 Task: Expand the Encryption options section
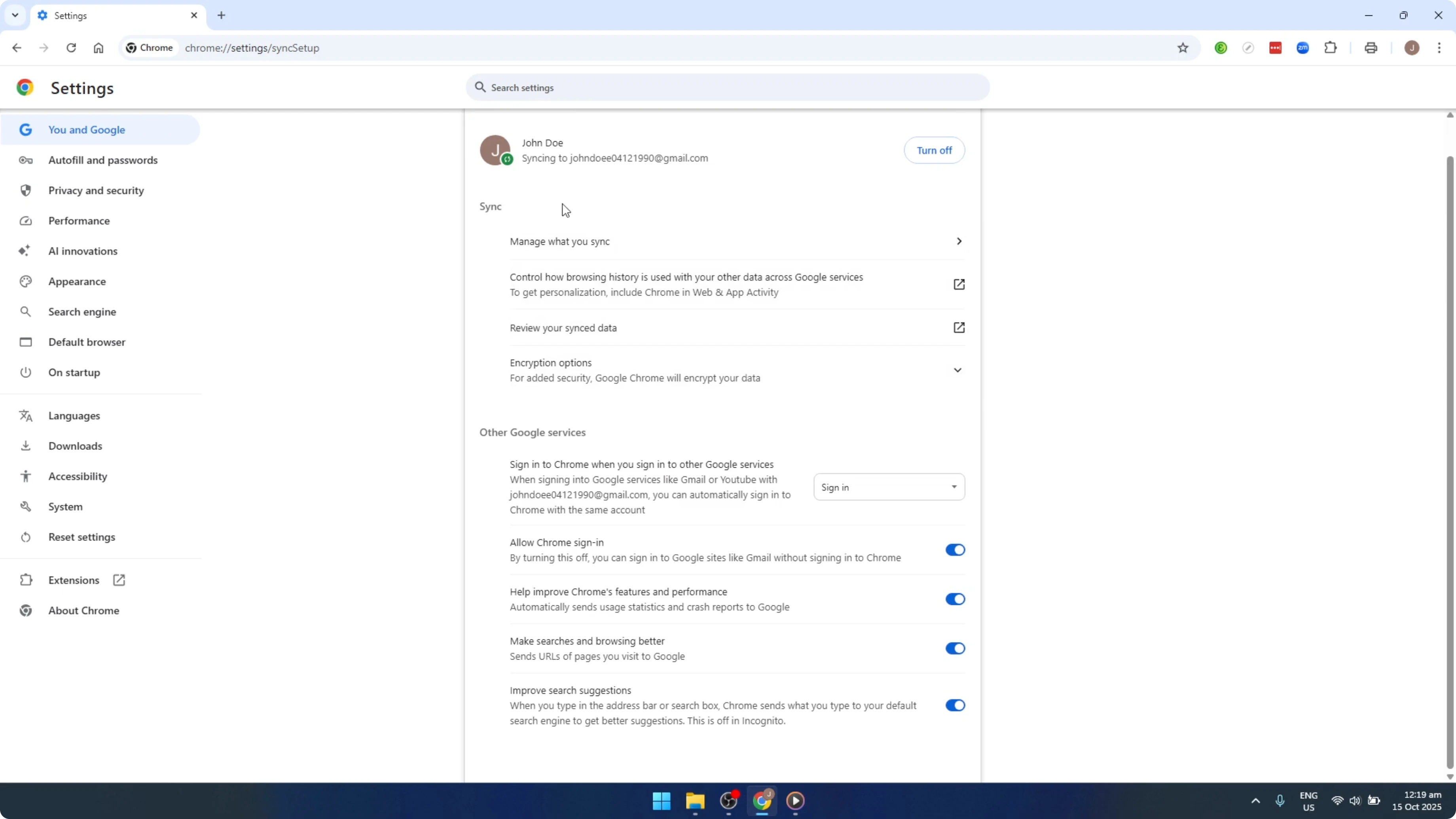958,370
